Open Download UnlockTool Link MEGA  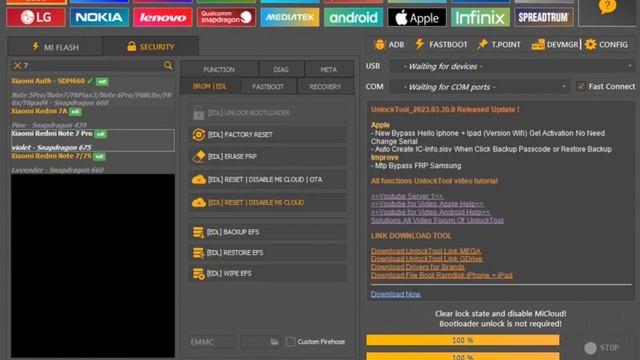[x=426, y=251]
